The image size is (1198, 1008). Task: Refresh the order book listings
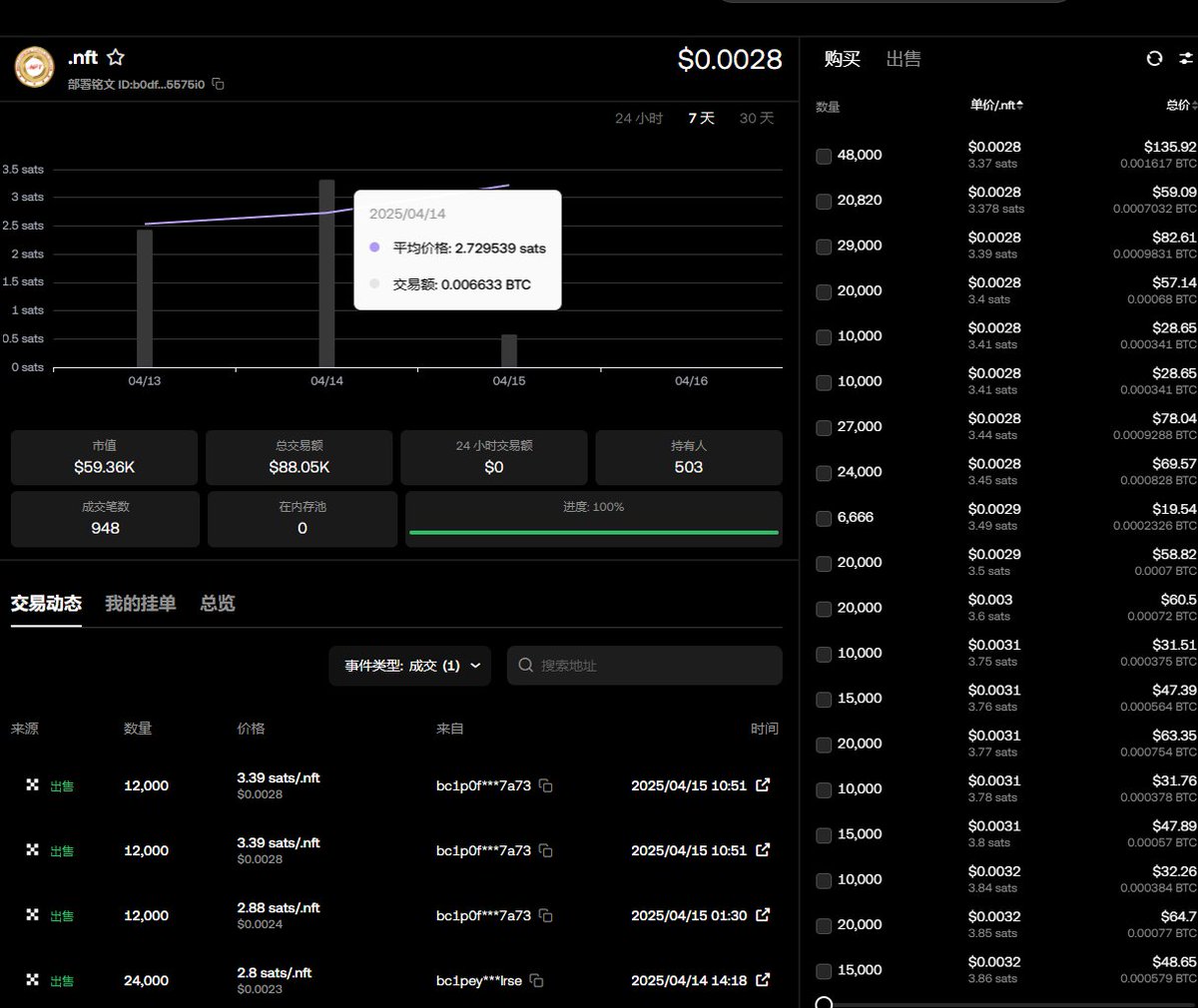[x=1154, y=59]
